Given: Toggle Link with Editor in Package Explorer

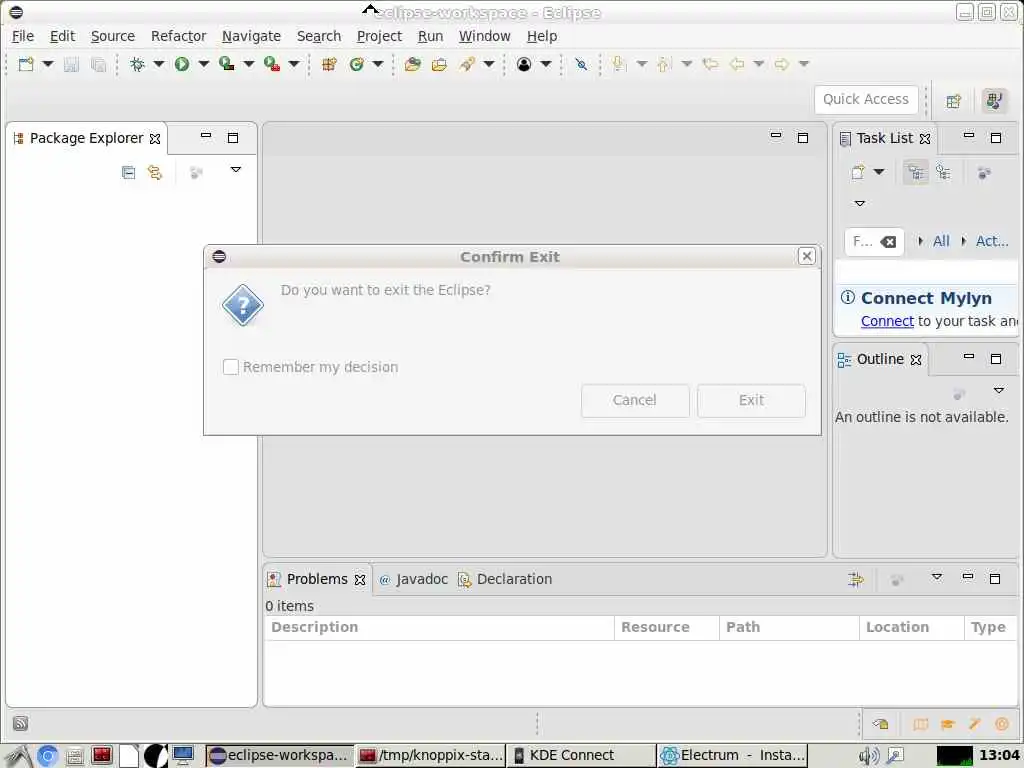Looking at the screenshot, I should tap(155, 172).
